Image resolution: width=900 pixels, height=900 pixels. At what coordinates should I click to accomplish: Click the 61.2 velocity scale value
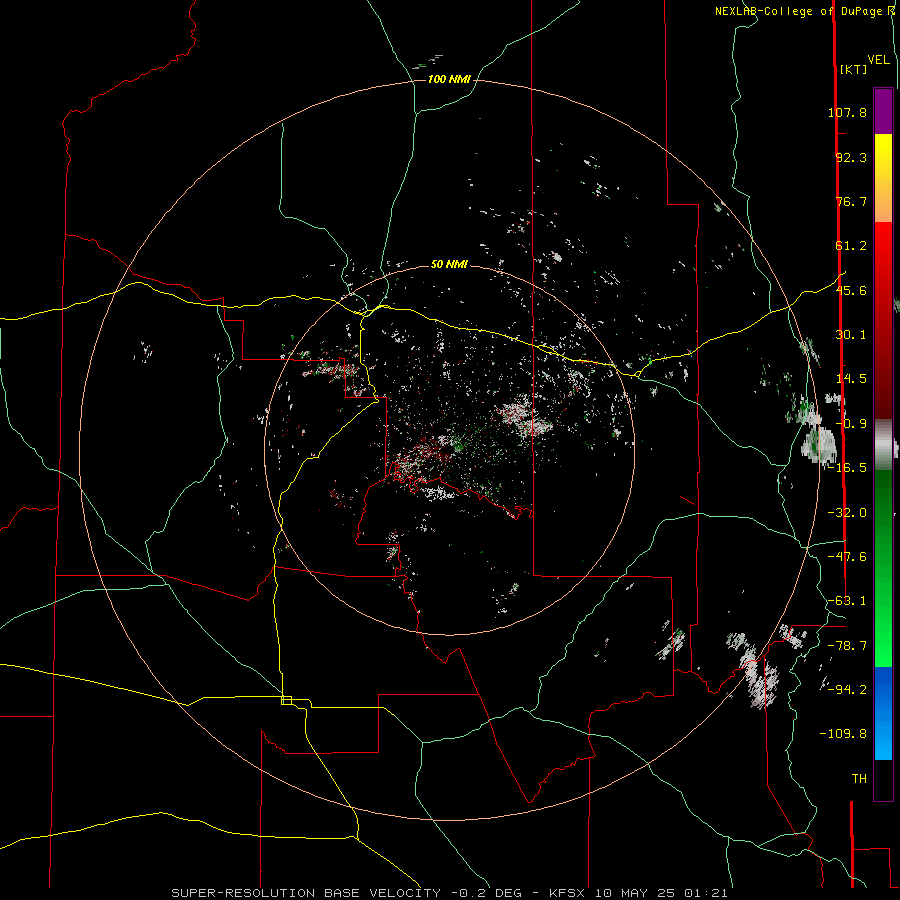click(851, 246)
